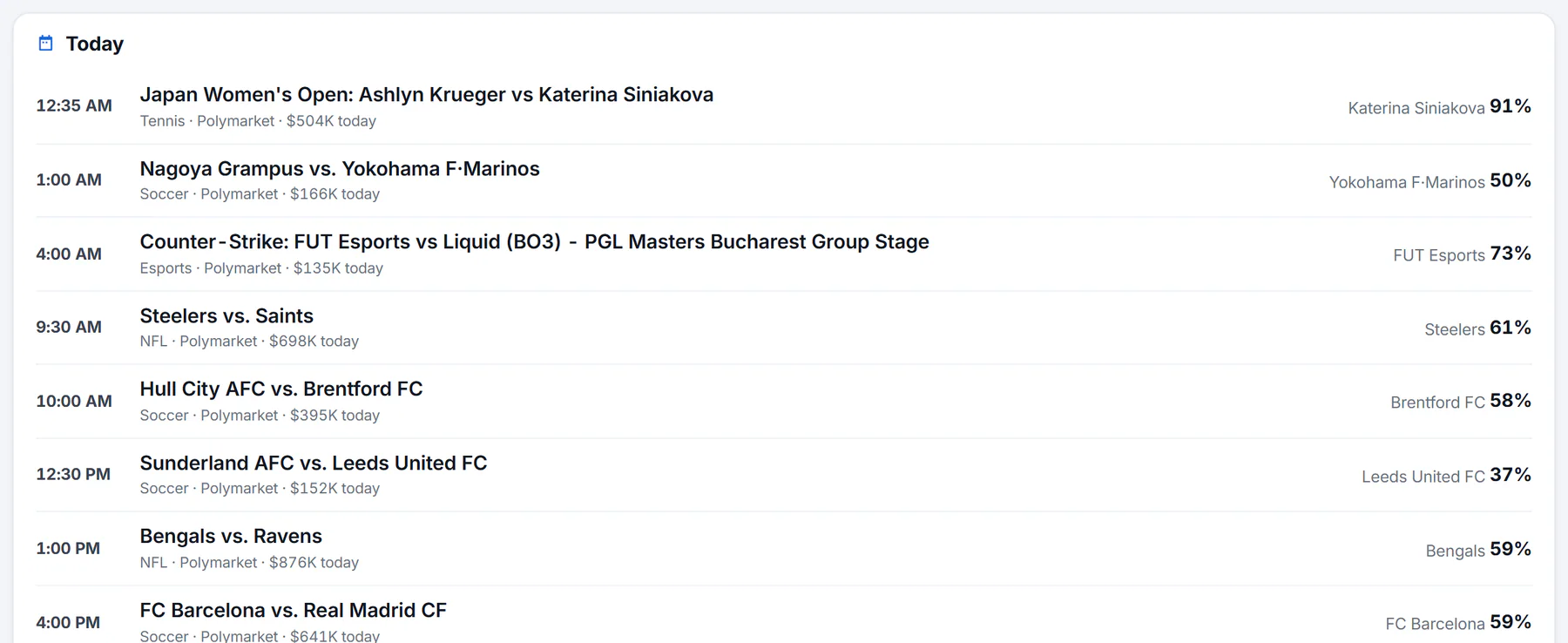Select Yokohama F·Marinos 50% odds

click(1429, 180)
